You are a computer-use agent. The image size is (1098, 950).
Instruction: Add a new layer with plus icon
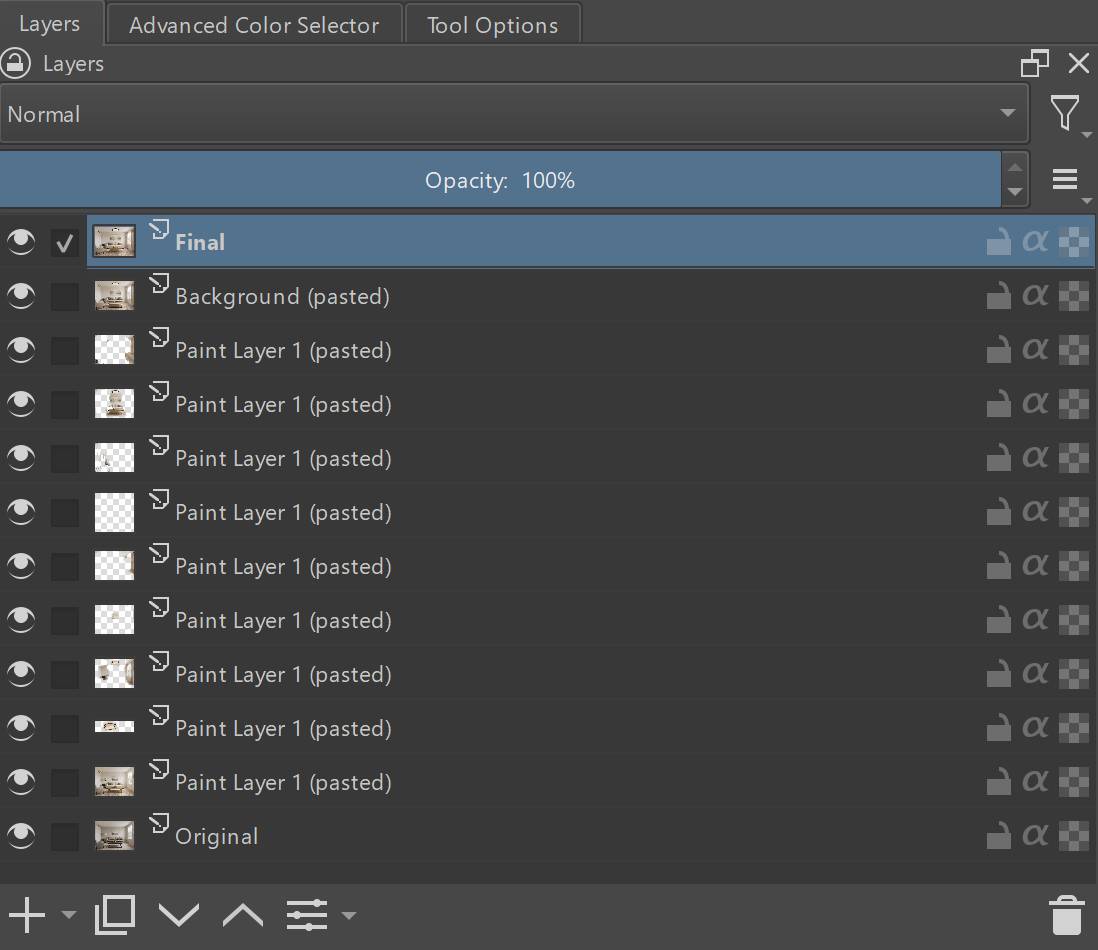[27, 915]
